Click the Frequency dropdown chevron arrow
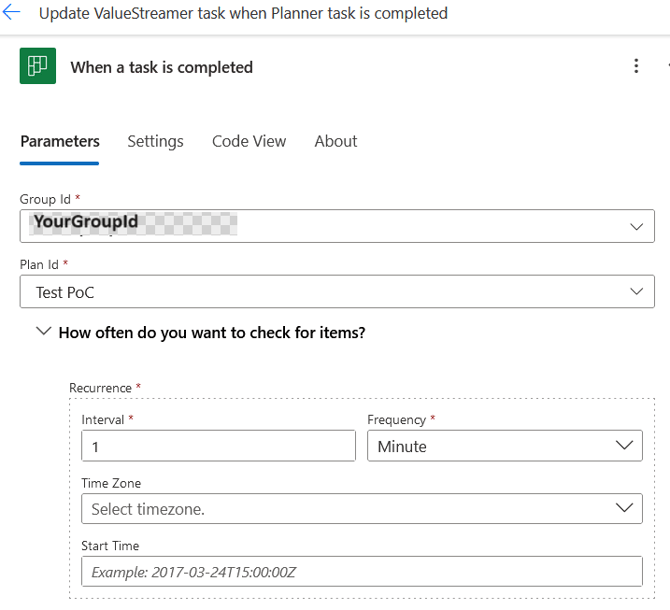670x610 pixels. 624,446
